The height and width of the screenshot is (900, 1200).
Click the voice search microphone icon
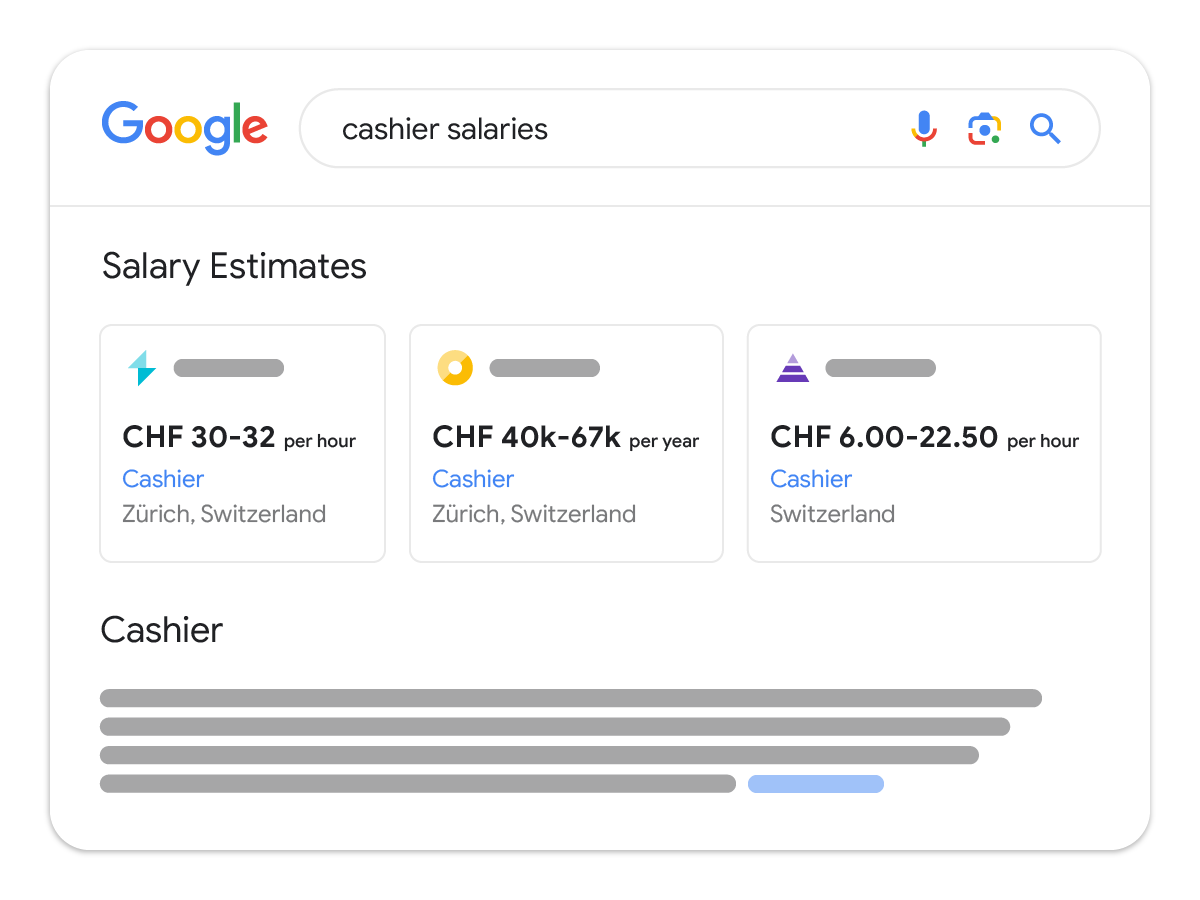[x=923, y=128]
